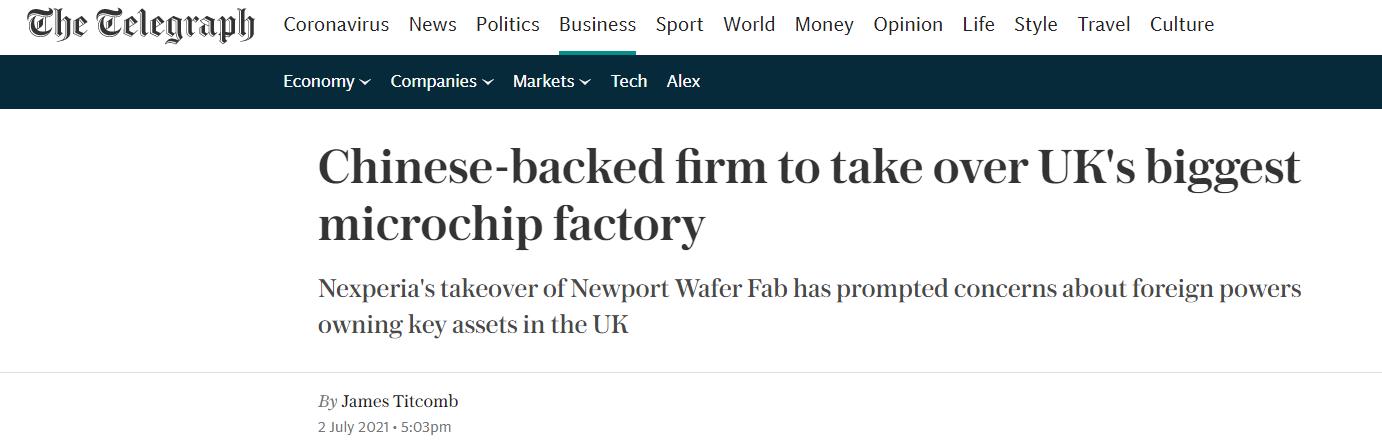Navigate to the Sport section
The height and width of the screenshot is (448, 1382).
click(679, 24)
